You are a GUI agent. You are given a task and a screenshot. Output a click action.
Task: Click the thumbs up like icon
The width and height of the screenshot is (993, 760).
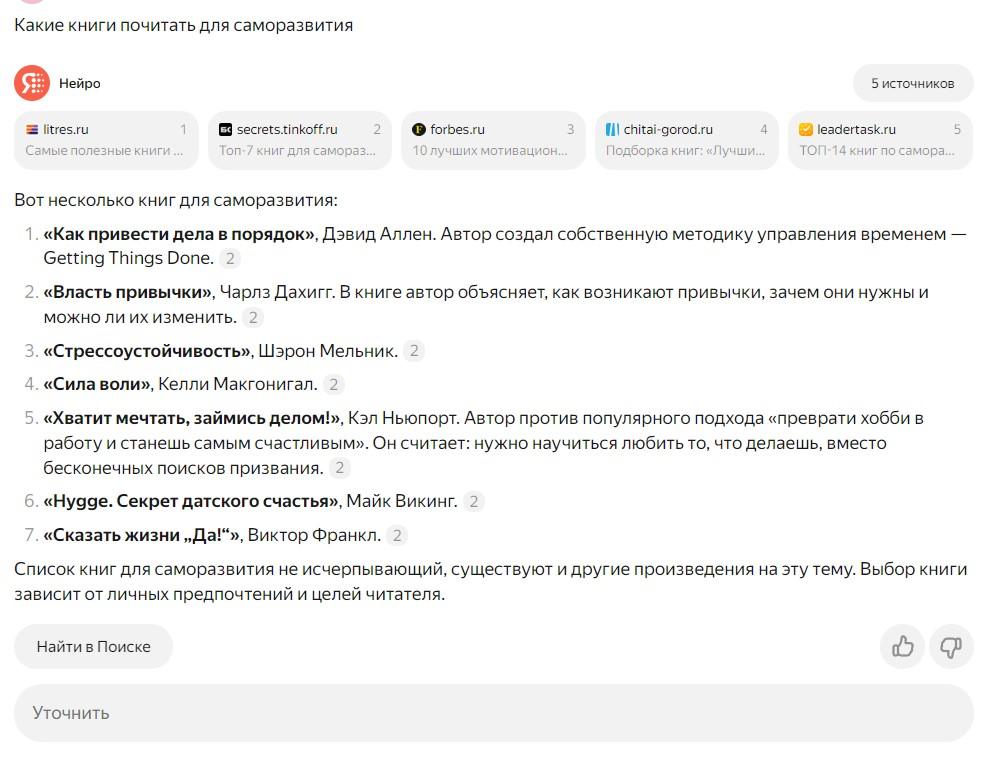coord(903,647)
